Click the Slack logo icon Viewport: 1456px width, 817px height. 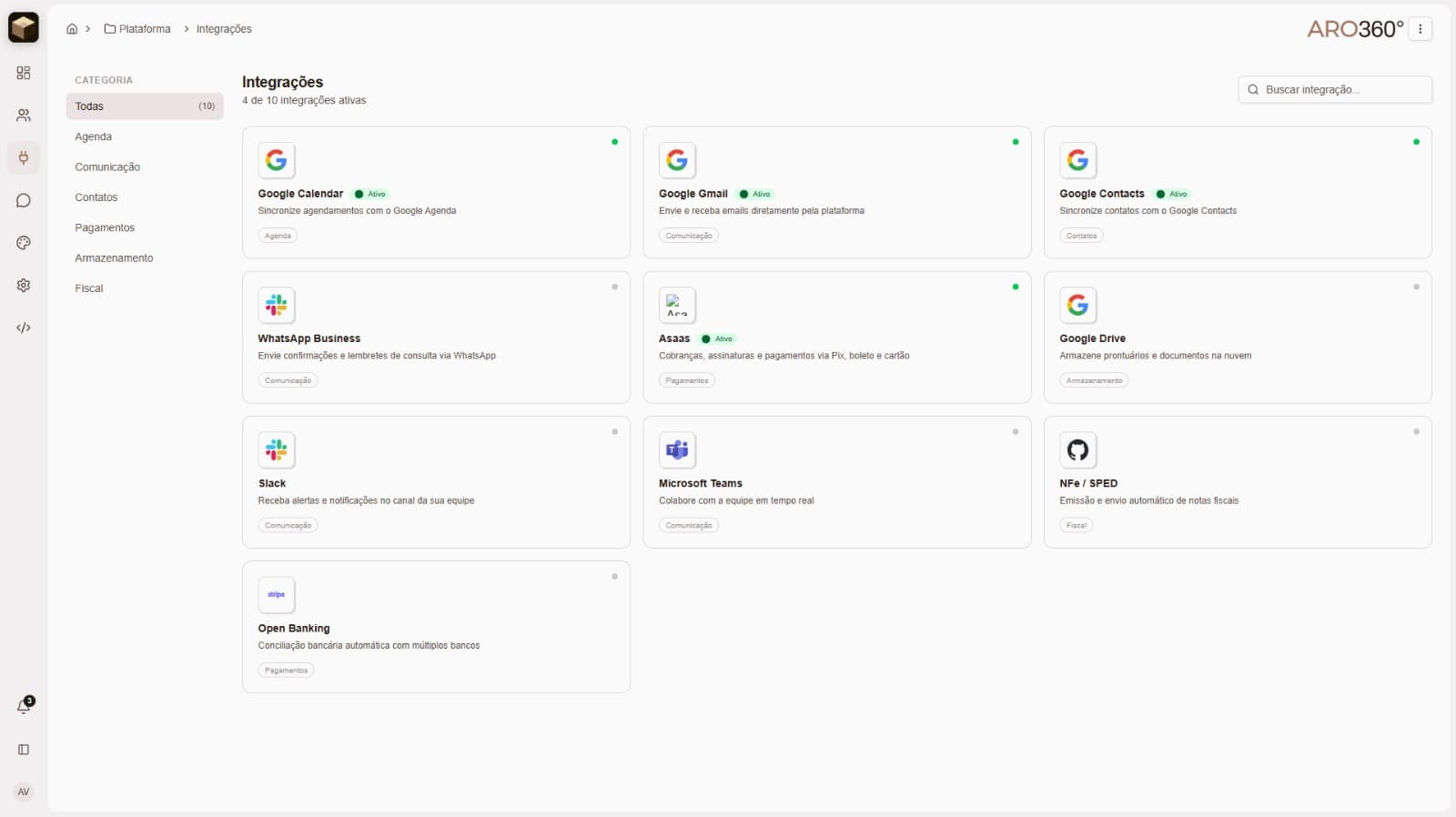(x=277, y=449)
